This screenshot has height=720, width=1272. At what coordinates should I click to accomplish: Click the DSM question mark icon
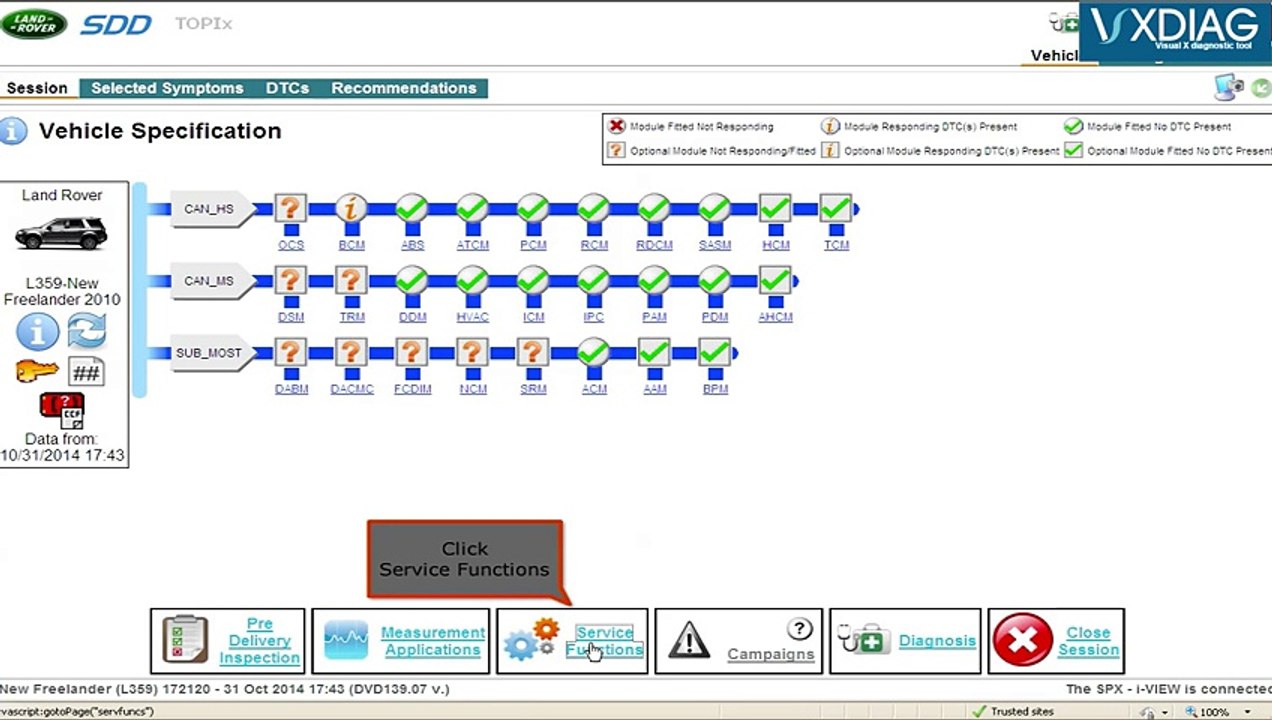290,281
